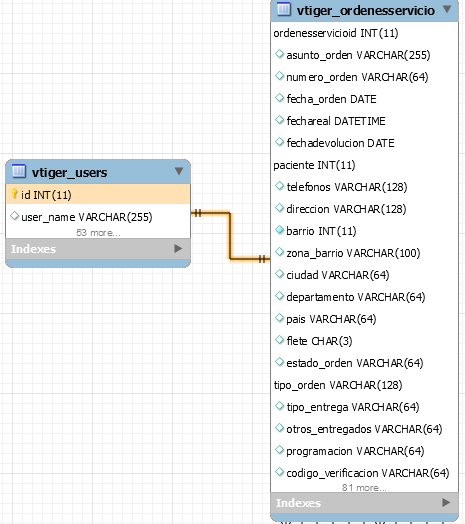Click the diamond icon beside ciudad

[279, 274]
